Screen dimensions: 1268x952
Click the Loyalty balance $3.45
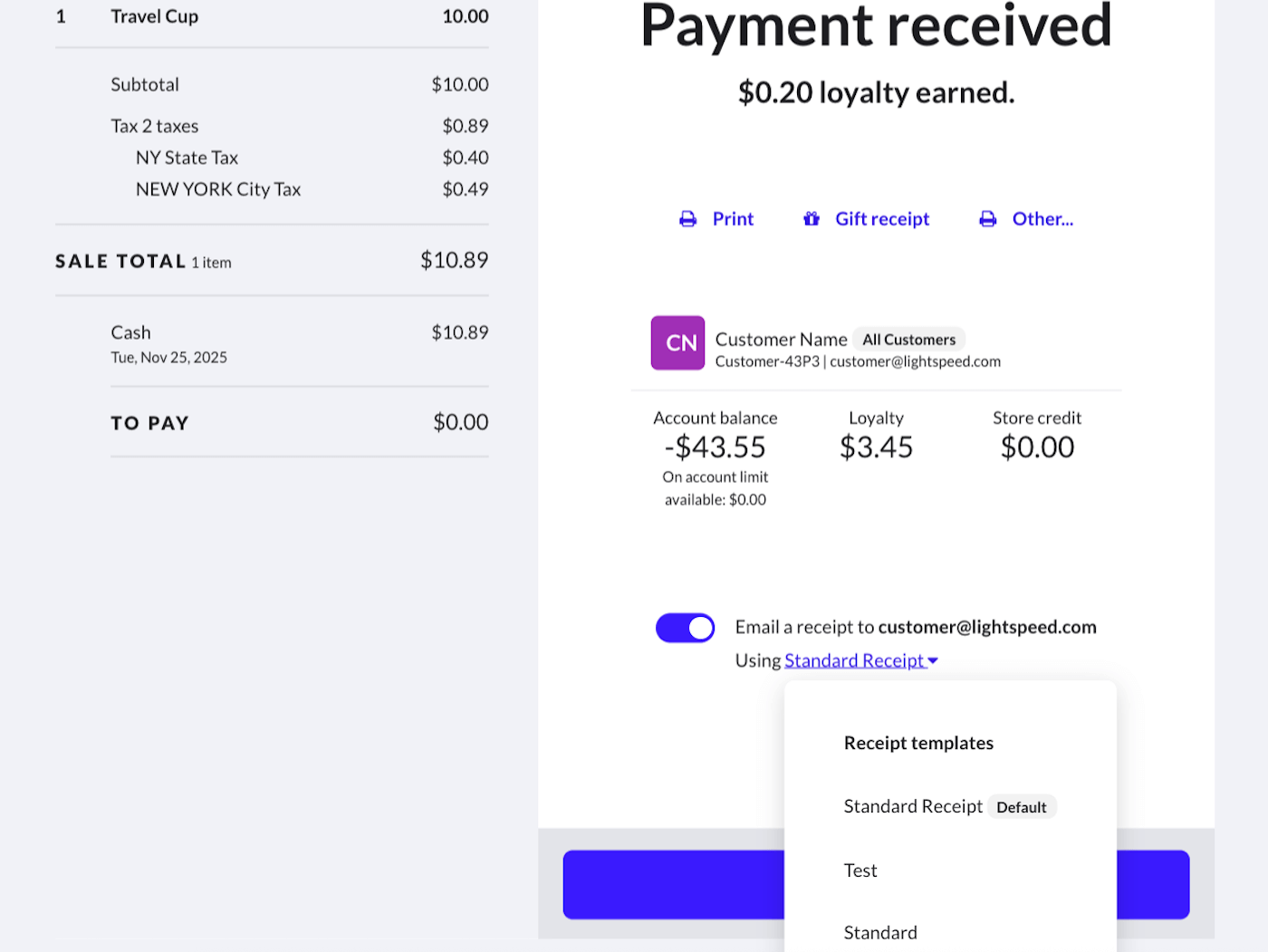[876, 447]
